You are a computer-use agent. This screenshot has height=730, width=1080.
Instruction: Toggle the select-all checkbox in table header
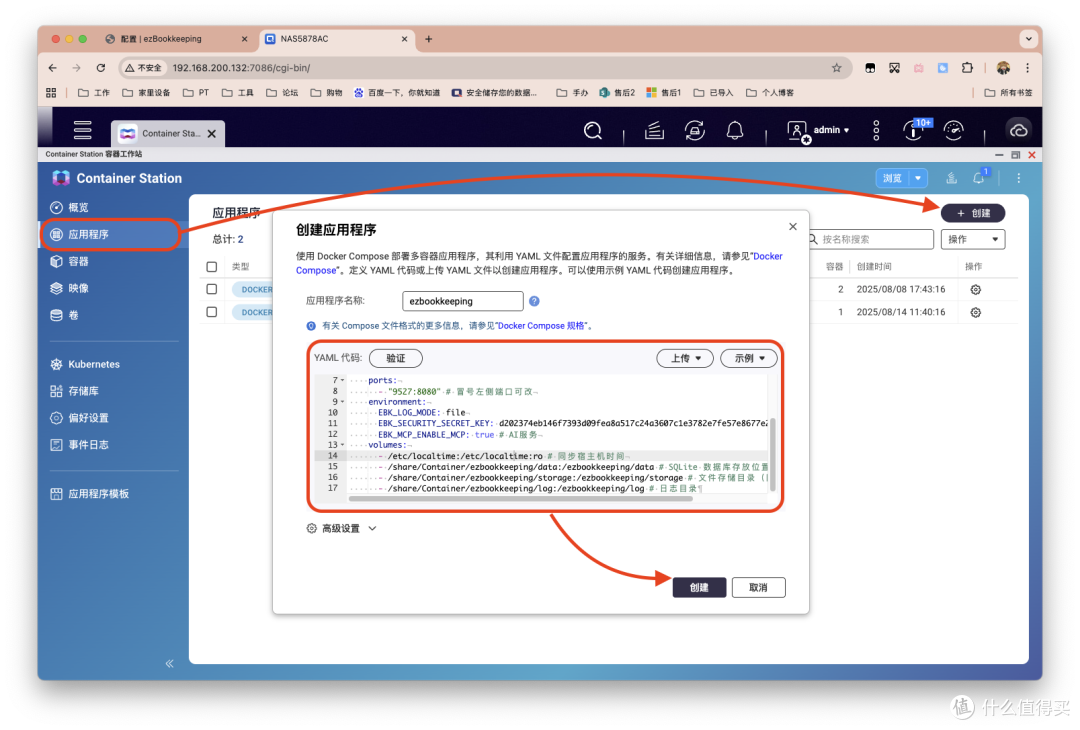coord(211,267)
